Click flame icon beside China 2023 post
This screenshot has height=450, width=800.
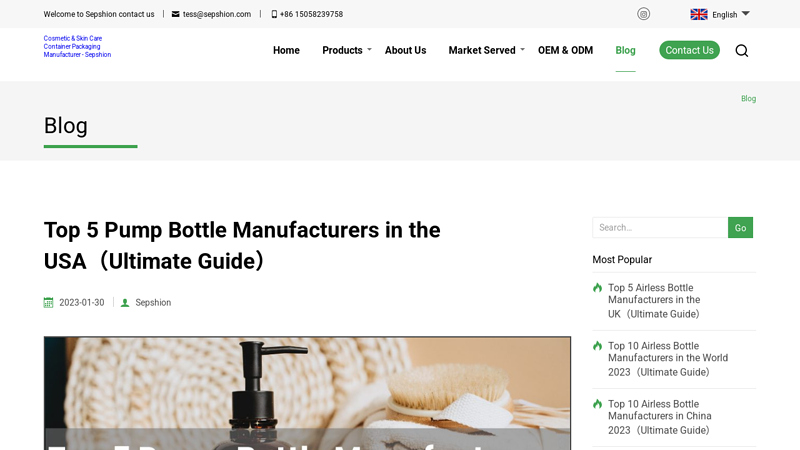[597, 404]
